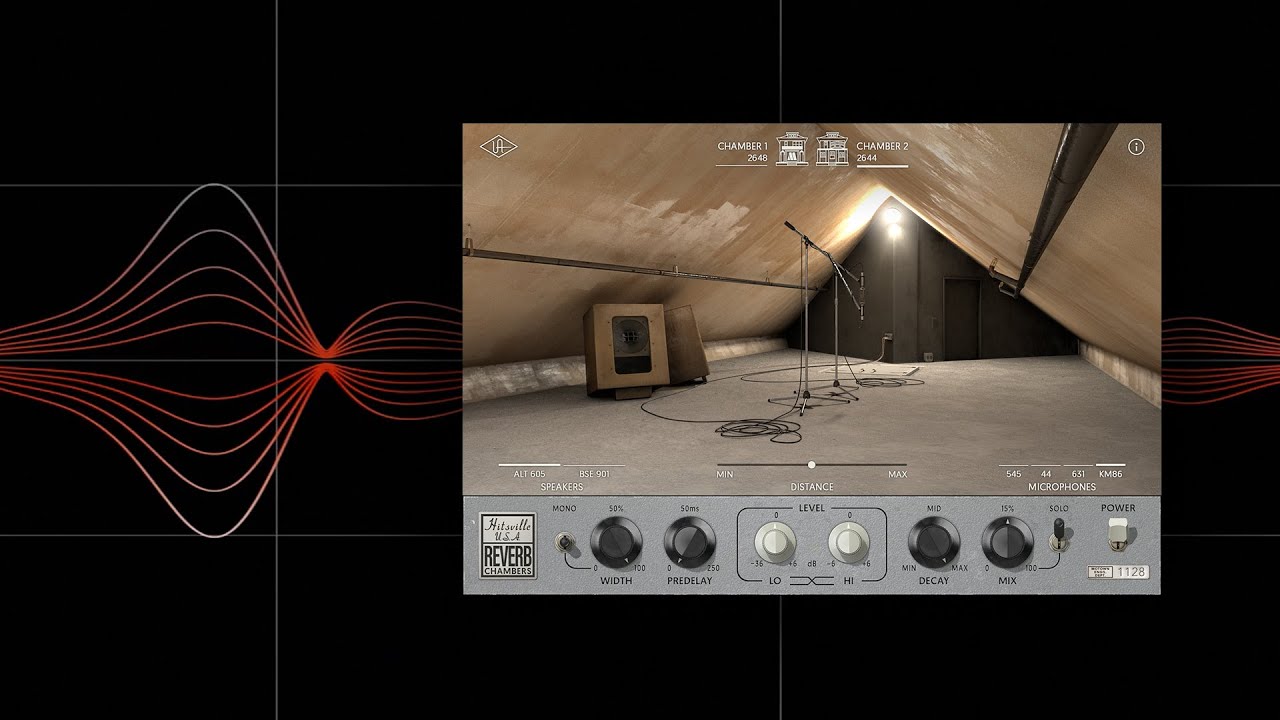Toggle the Mono switch
Viewport: 1280px width, 720px height.
coord(564,541)
